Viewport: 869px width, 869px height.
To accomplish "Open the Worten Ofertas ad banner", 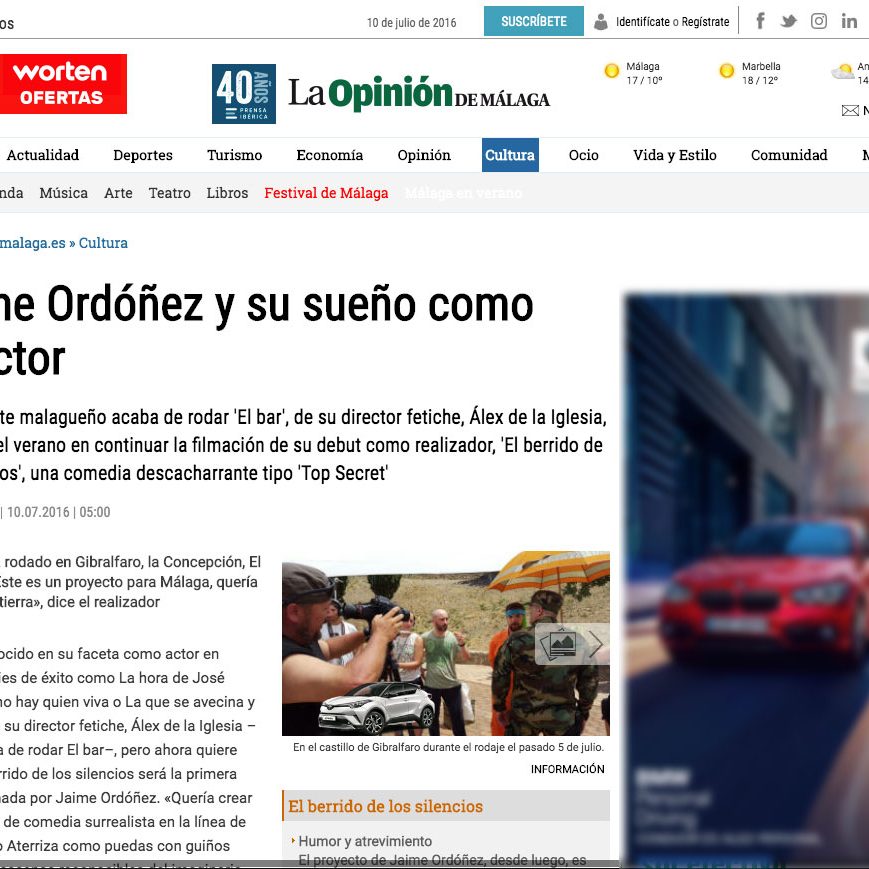I will pyautogui.click(x=62, y=84).
